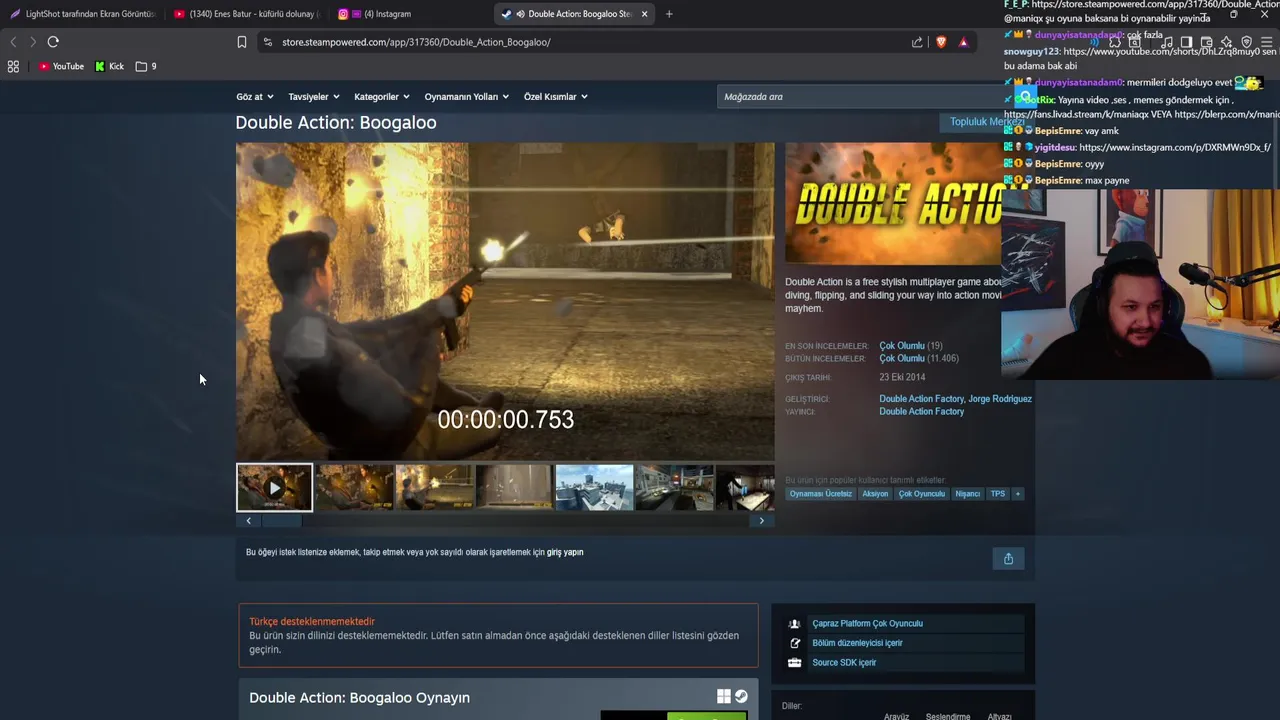This screenshot has width=1280, height=720.
Task: Select the TPS tag
Action: click(x=998, y=494)
